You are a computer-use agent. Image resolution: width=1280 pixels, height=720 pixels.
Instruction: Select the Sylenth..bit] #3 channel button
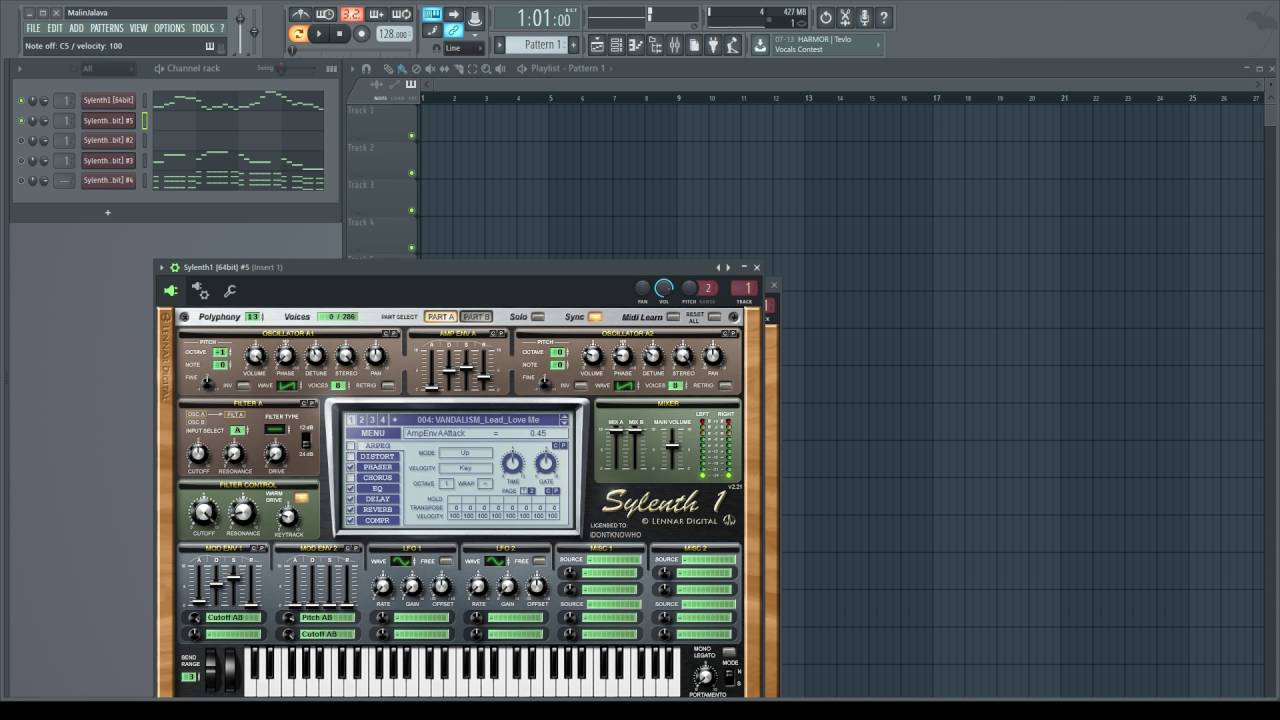[x=108, y=160]
